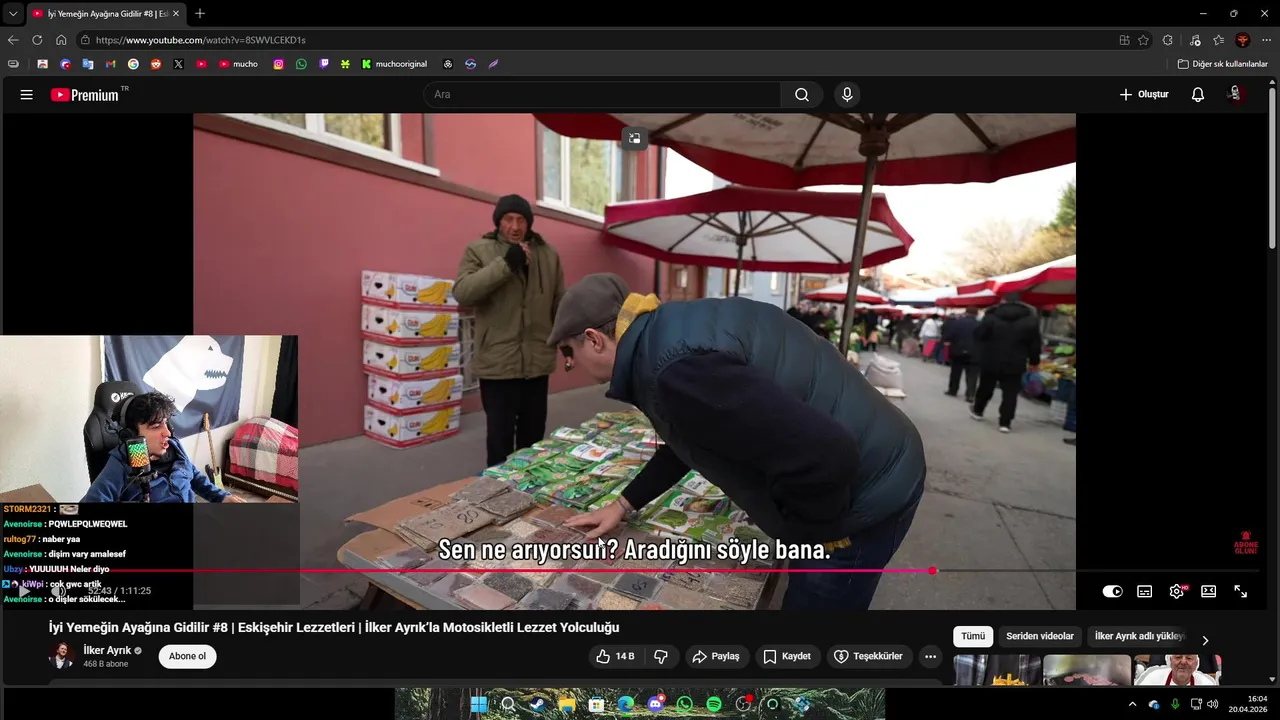The height and width of the screenshot is (720, 1280).
Task: Reload the page
Action: pyautogui.click(x=37, y=40)
